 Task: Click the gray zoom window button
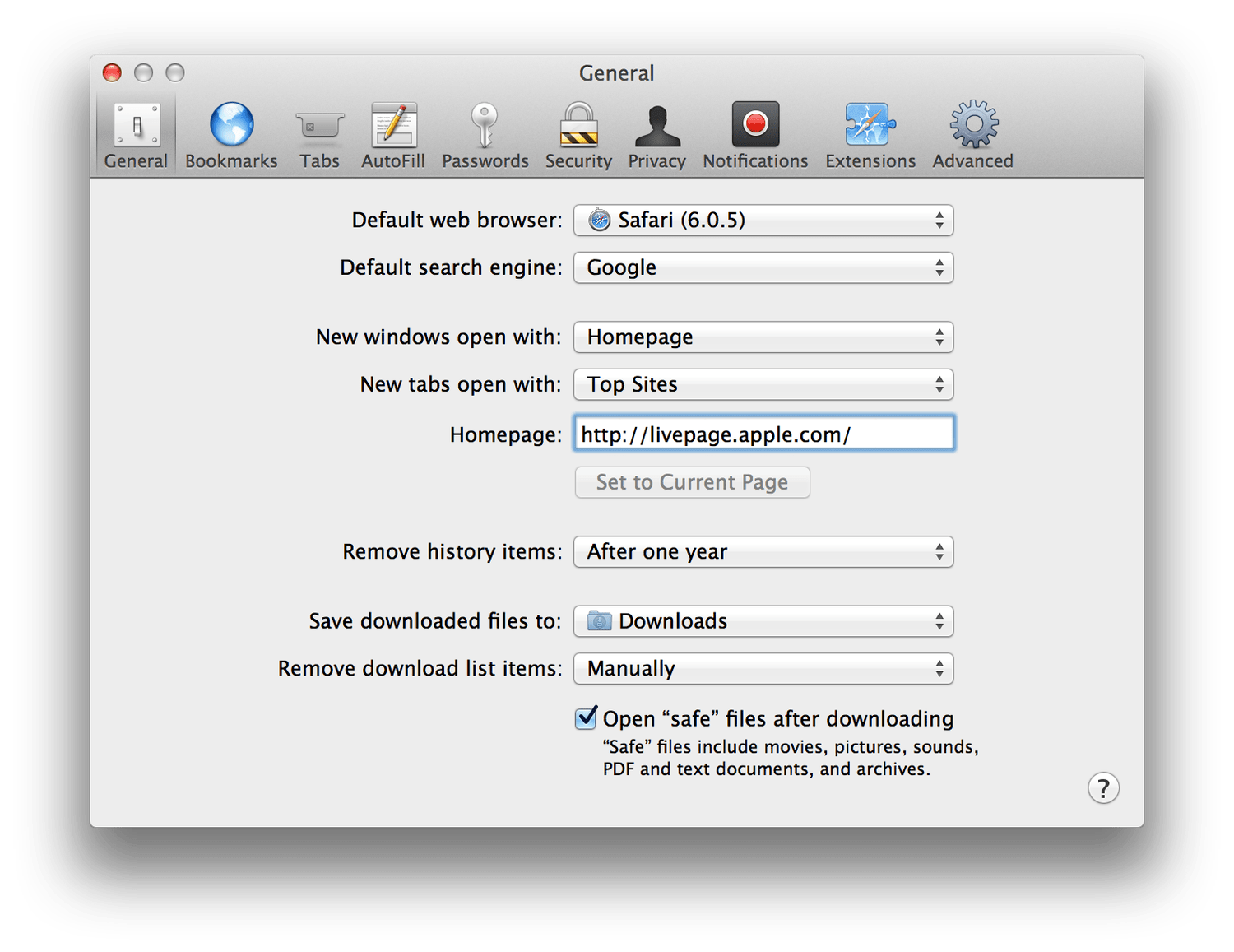point(175,72)
